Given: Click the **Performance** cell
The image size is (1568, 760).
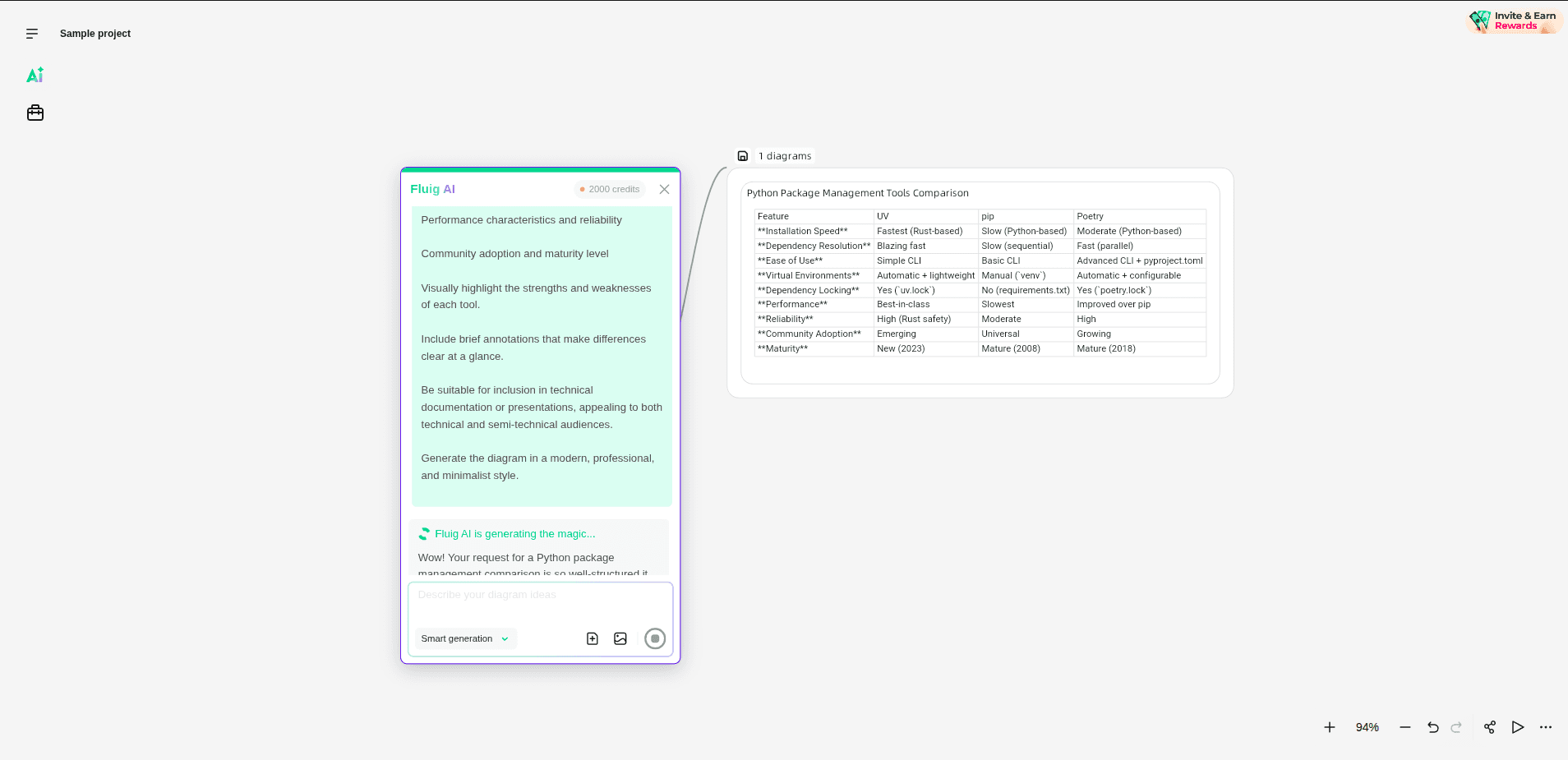Looking at the screenshot, I should [x=814, y=304].
